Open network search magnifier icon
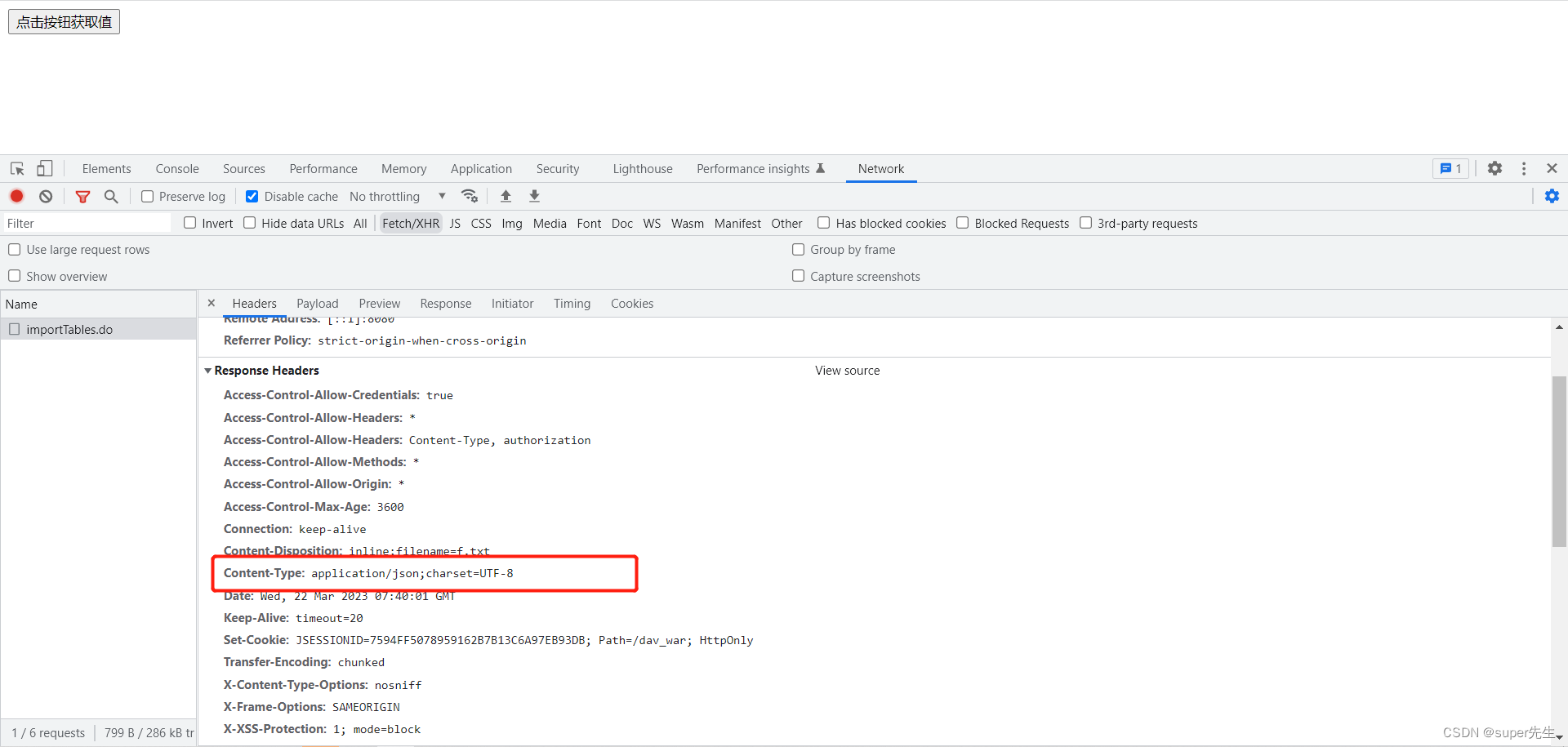This screenshot has height=747, width=1568. coord(111,196)
